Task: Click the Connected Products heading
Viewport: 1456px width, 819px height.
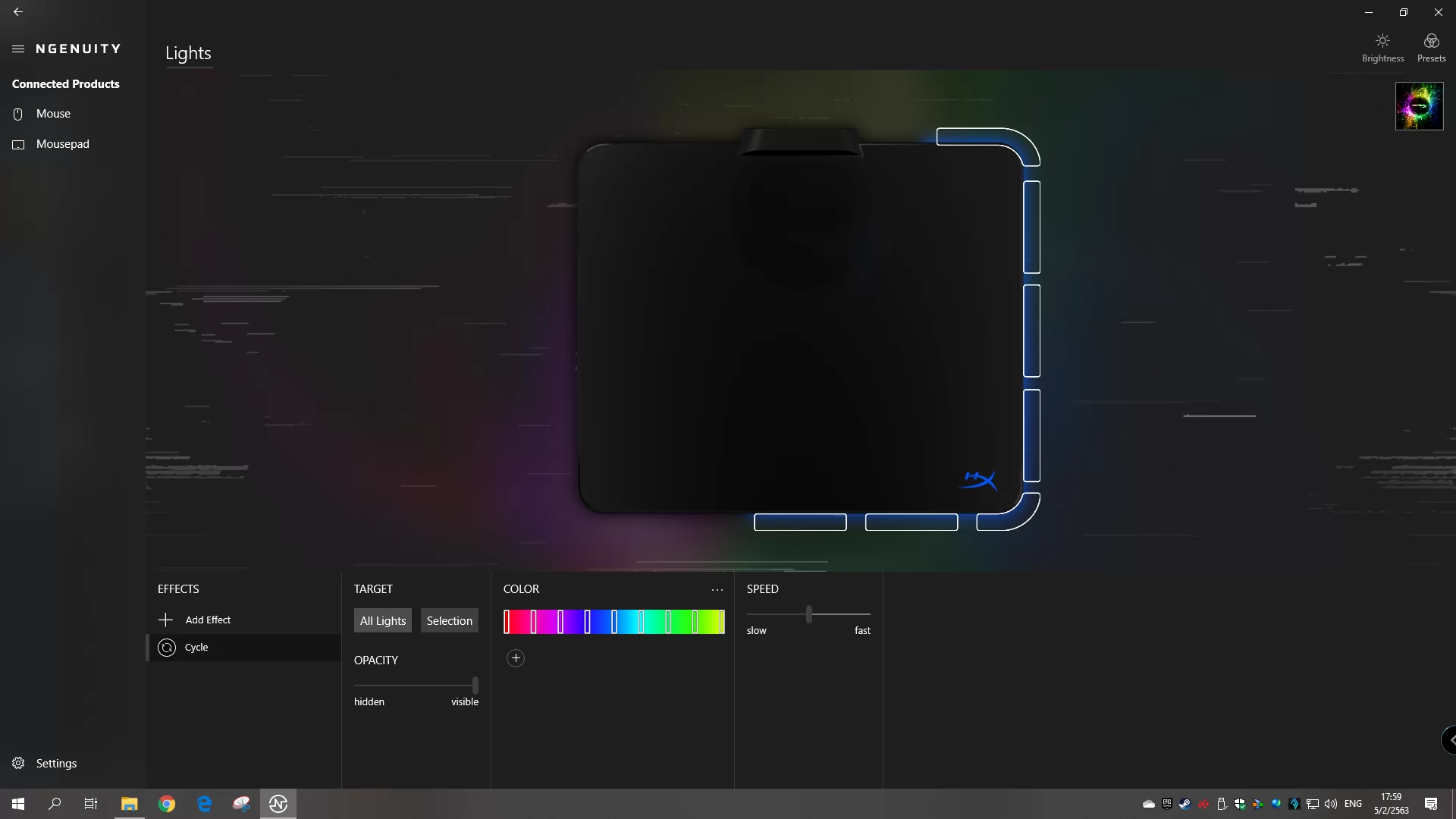Action: (x=66, y=84)
